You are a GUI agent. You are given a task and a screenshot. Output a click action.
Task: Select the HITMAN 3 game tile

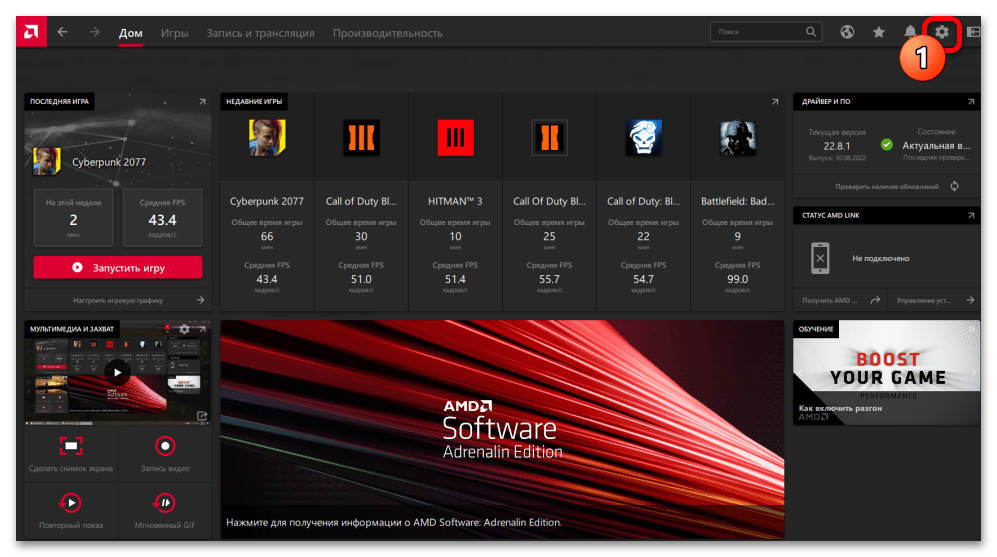(x=455, y=200)
